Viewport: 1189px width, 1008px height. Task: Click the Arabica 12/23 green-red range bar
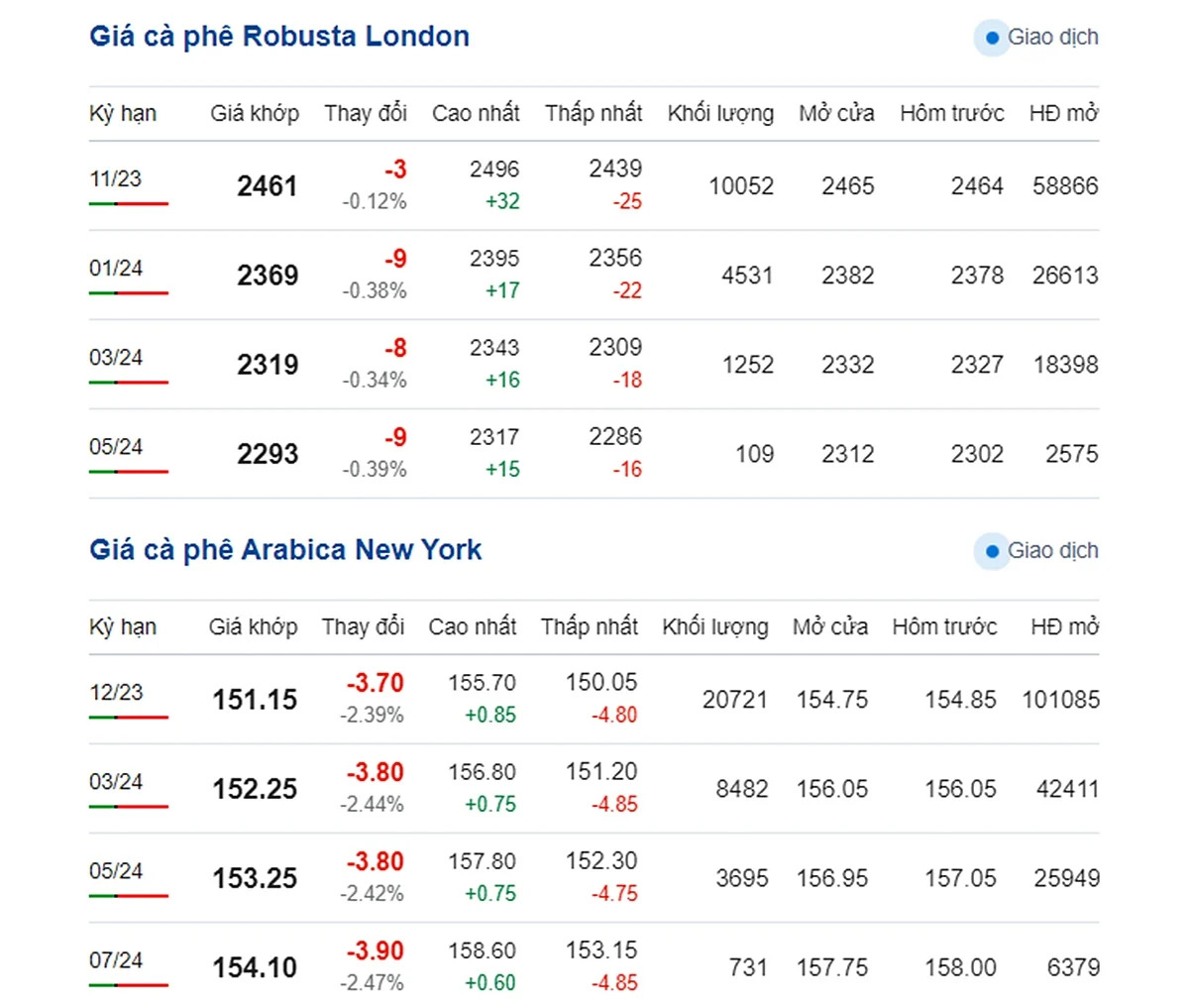click(128, 717)
